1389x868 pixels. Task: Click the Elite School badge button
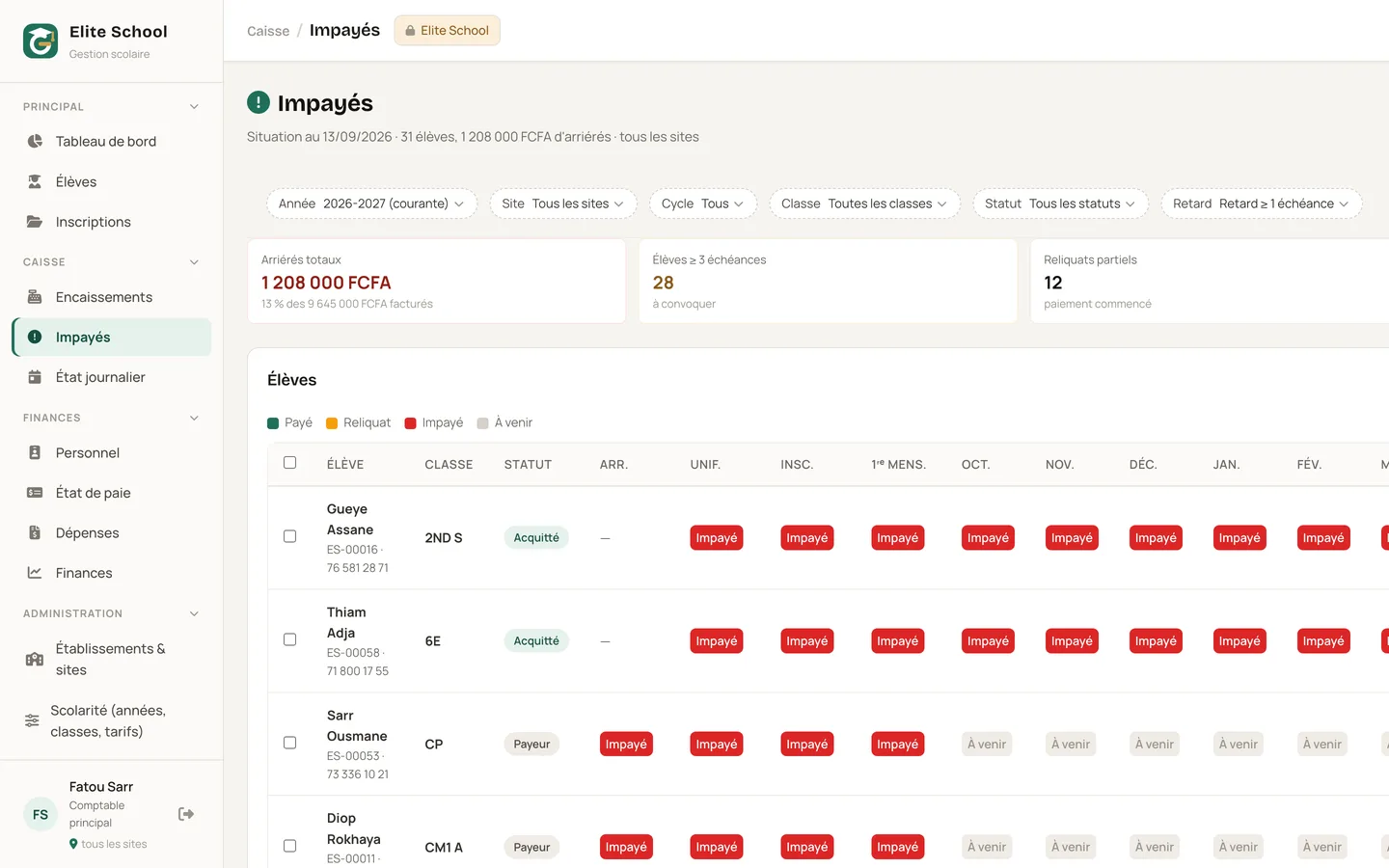coord(447,31)
